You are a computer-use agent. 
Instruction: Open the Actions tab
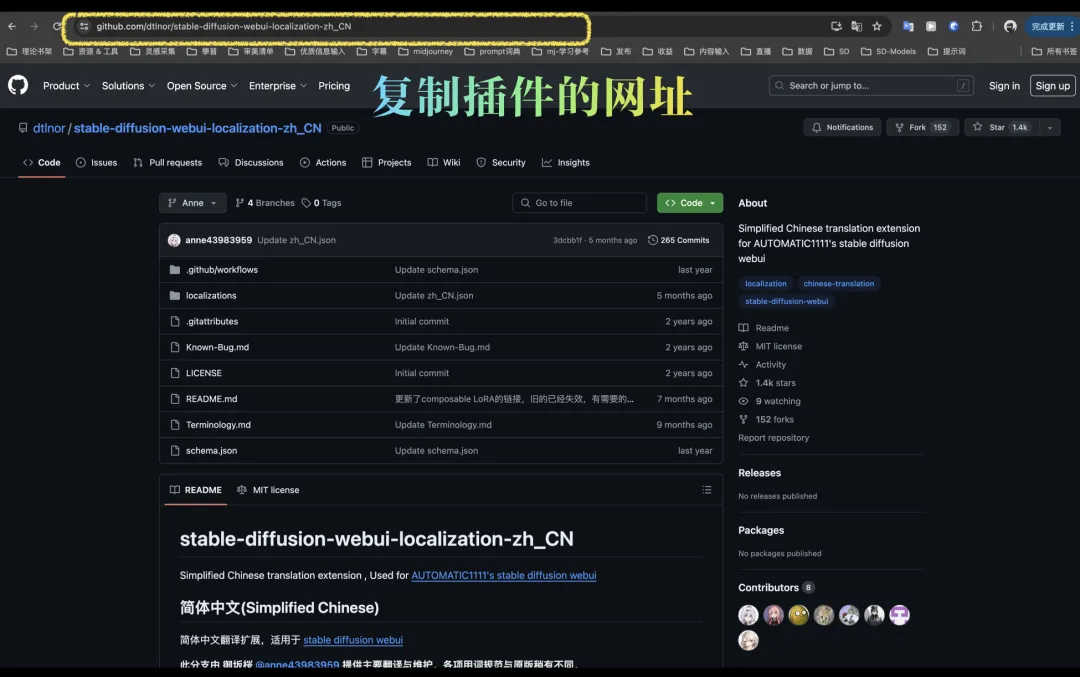click(x=323, y=163)
